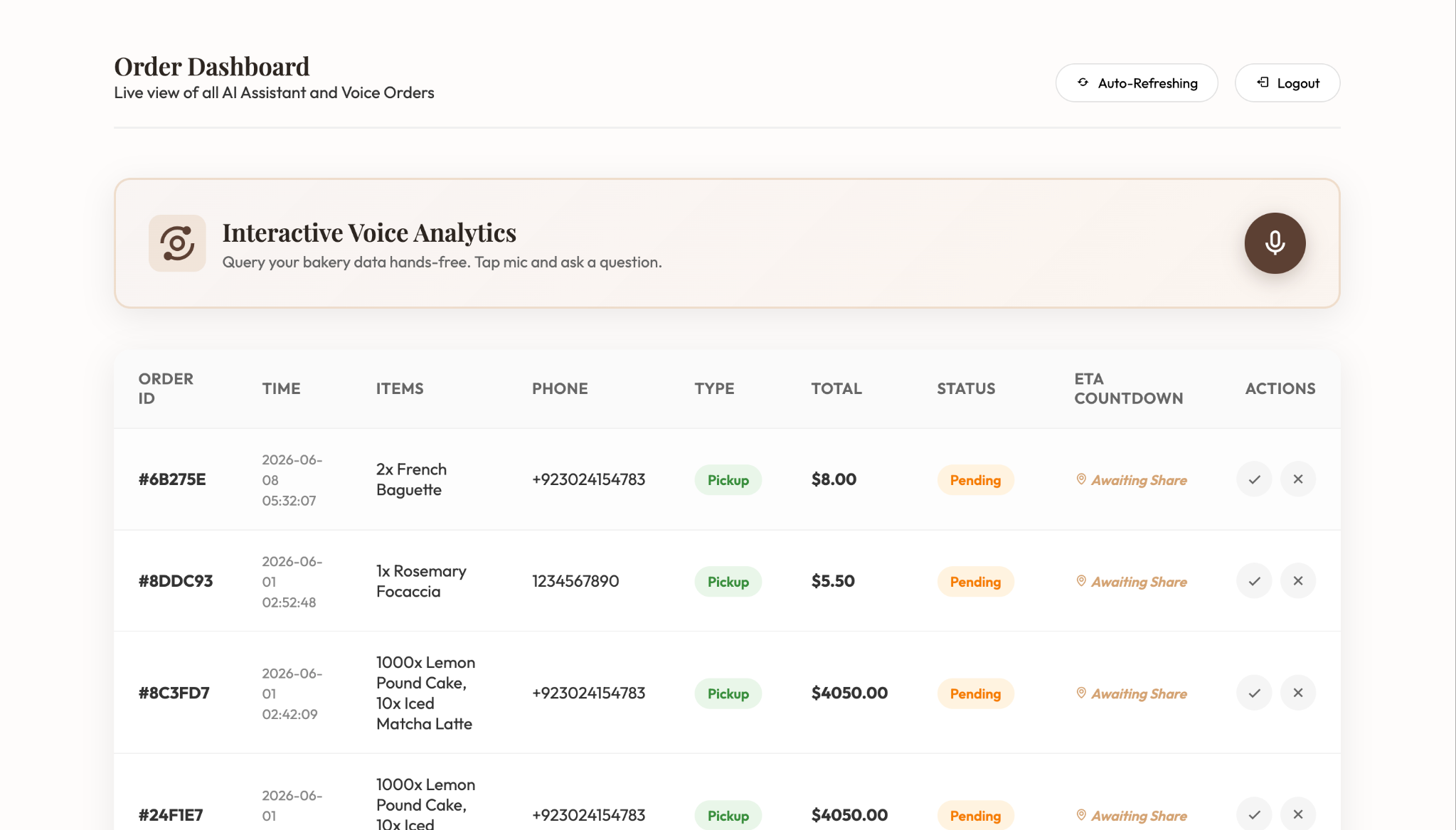The width and height of the screenshot is (1456, 830).
Task: Click Pending status badge of order #8C3FD7
Action: point(975,693)
